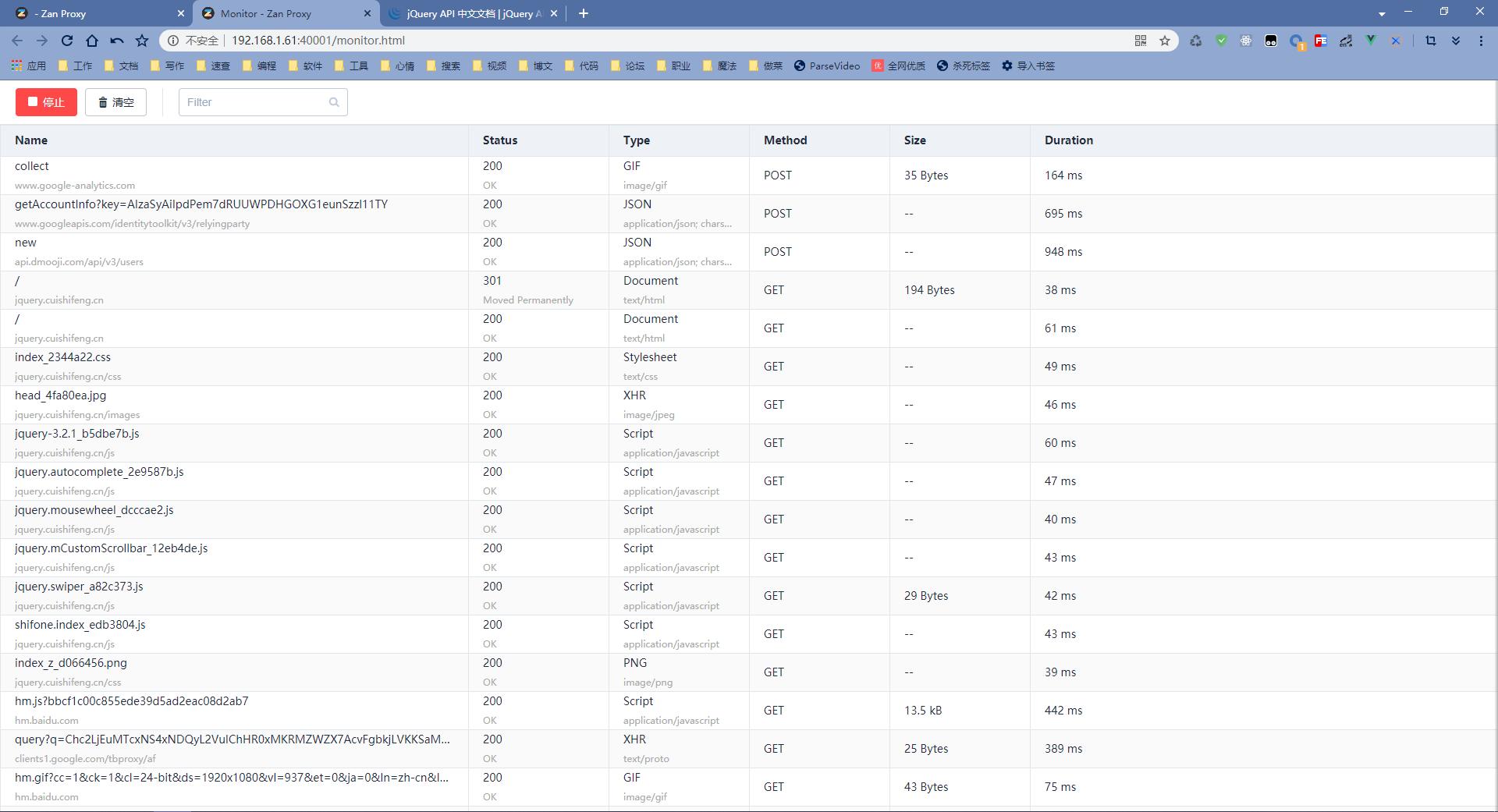Screen dimensions: 1498x812
Task: Select the jquery.autocomplete_2e9587b.js request
Action: pyautogui.click(x=749, y=481)
